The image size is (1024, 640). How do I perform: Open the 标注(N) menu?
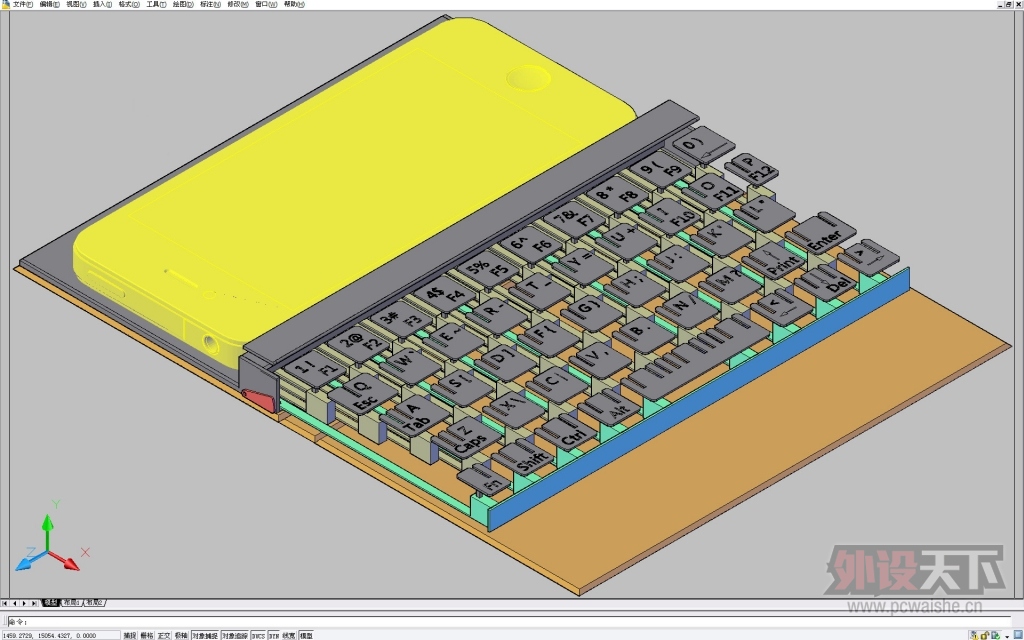click(x=210, y=4)
